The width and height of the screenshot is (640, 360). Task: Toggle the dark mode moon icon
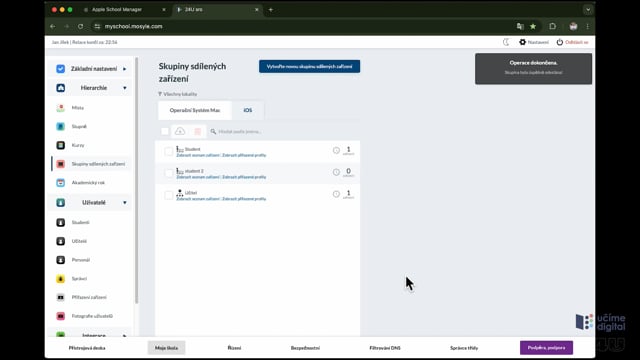[x=506, y=42]
